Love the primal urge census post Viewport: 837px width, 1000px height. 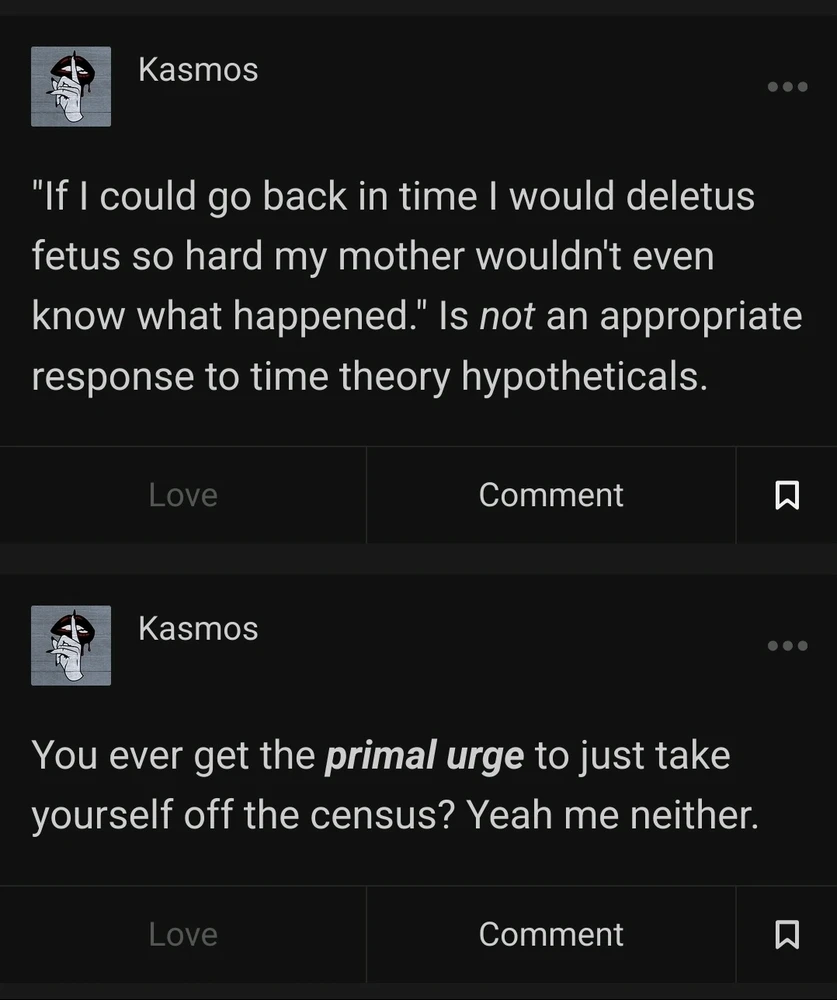(x=183, y=934)
